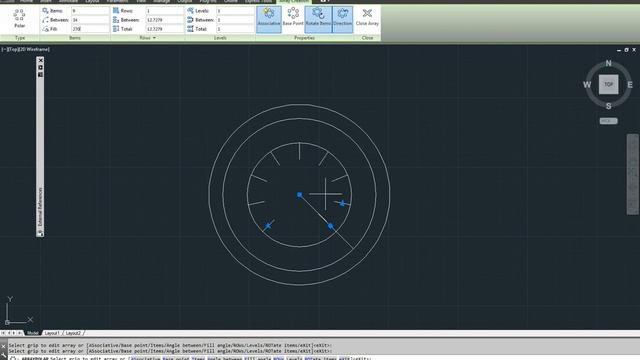Click the Levels count field
Image resolution: width=640 pixels, height=360 pixels.
pos(235,11)
